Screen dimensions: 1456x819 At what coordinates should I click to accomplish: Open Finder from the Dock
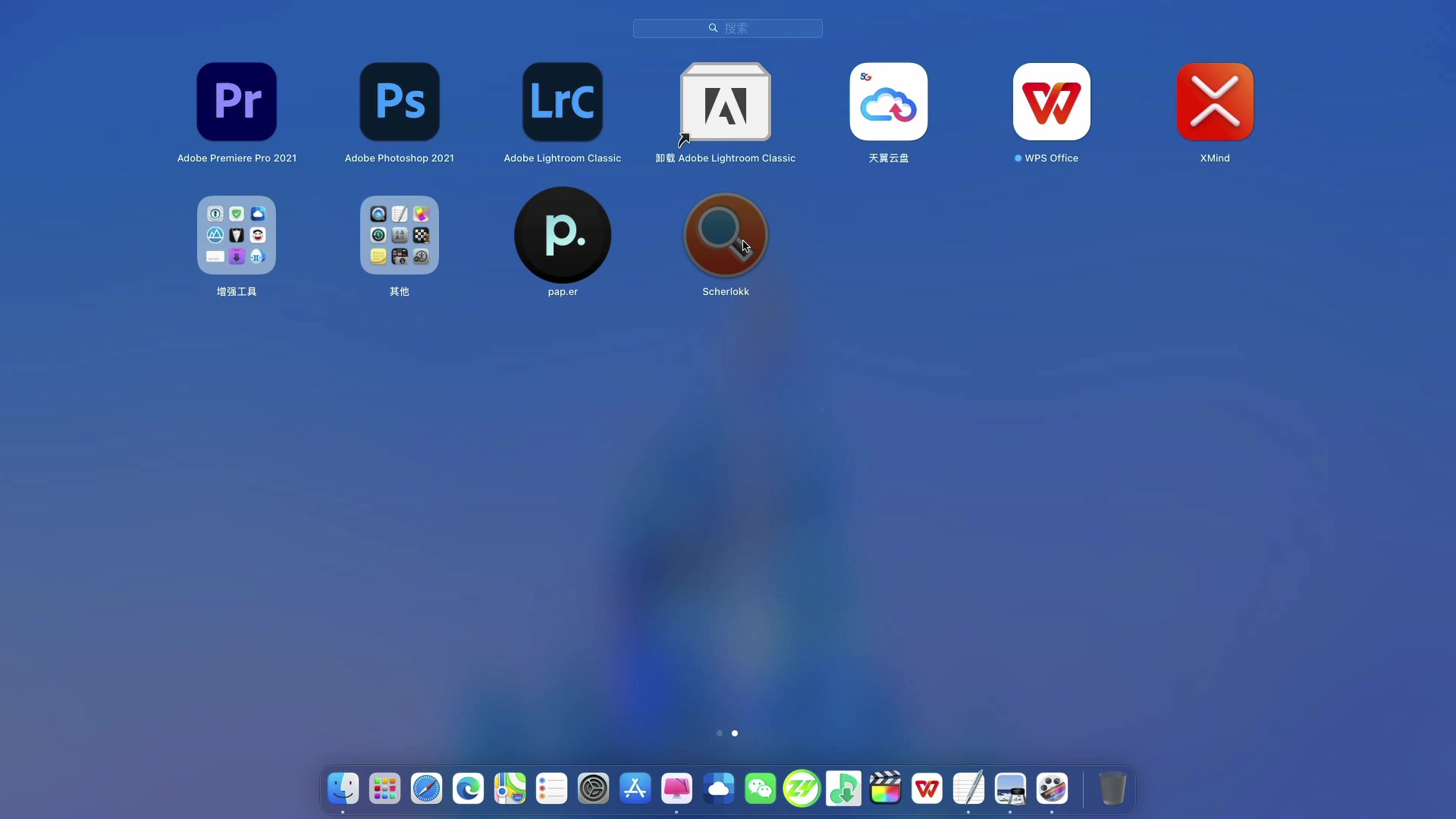(x=343, y=789)
